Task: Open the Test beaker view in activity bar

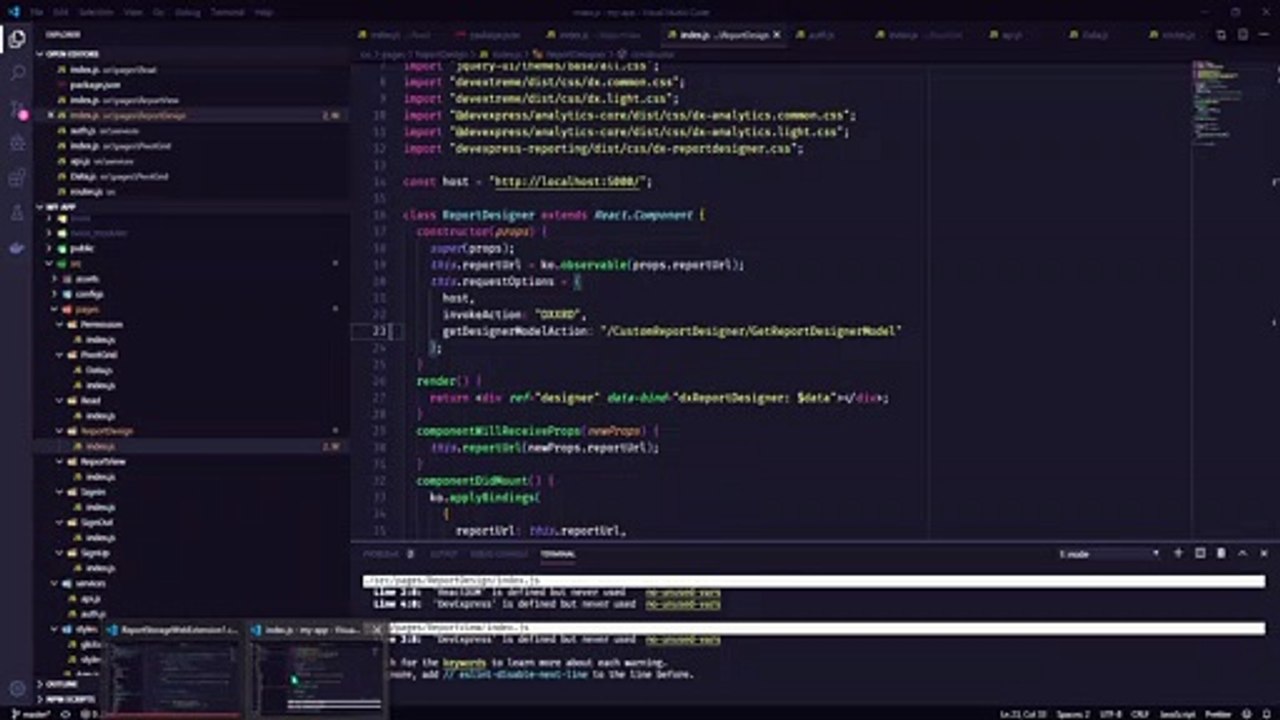Action: tap(16, 213)
